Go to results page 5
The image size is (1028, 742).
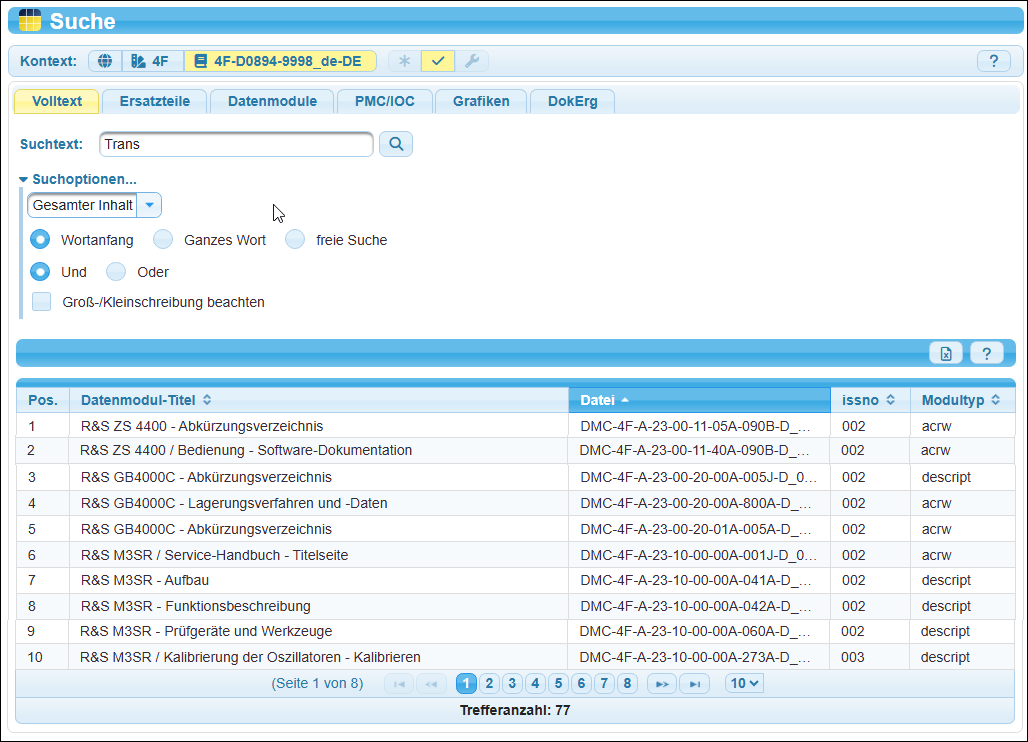click(558, 684)
